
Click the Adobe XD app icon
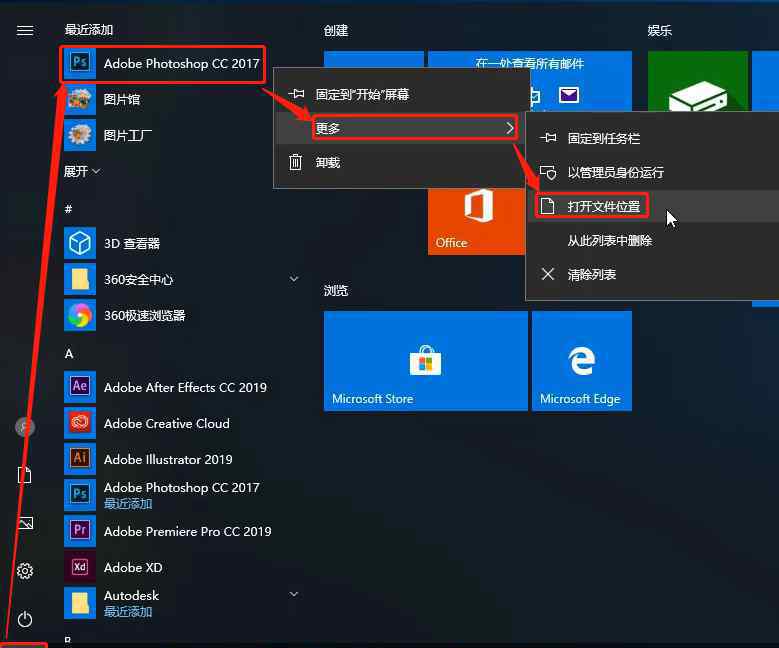pyautogui.click(x=79, y=567)
